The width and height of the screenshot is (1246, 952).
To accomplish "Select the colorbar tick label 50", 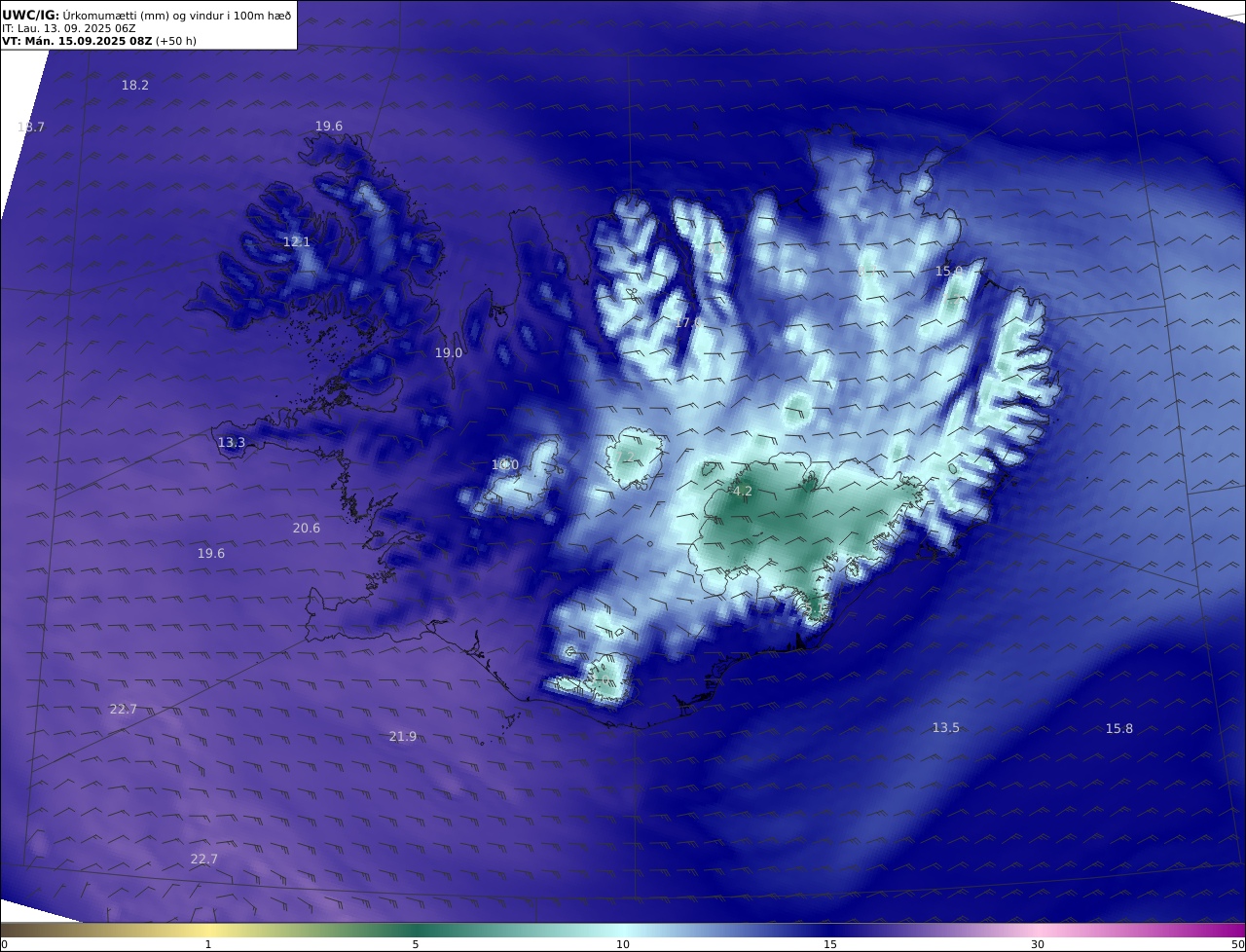I will 1238,944.
